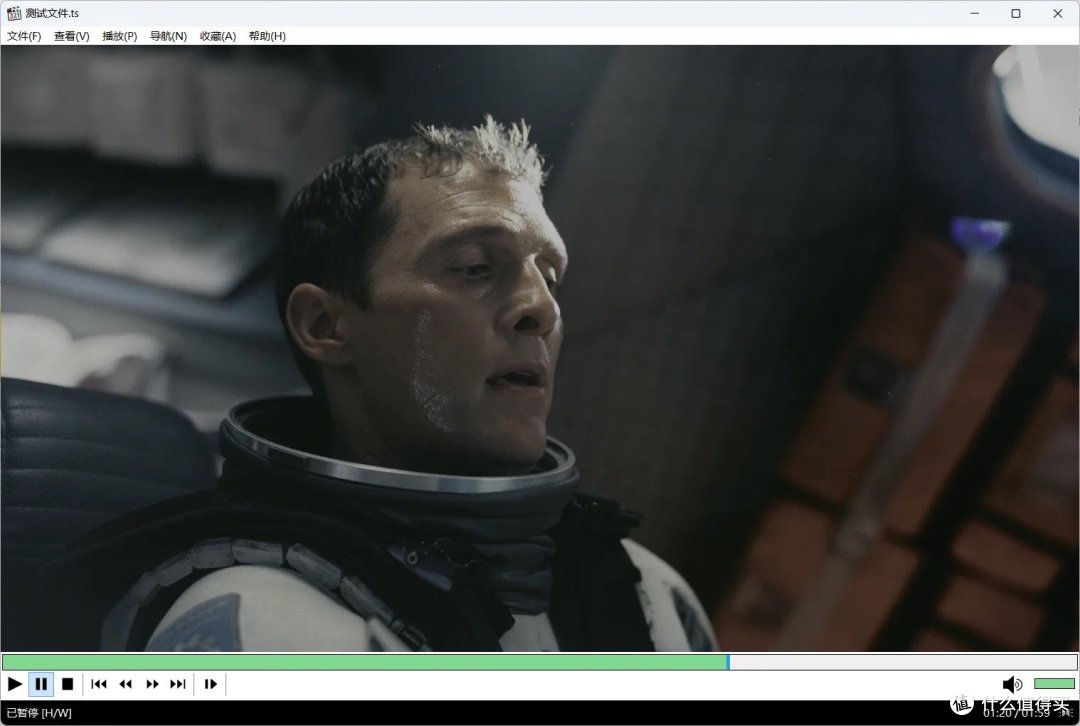Open the 文件(F) menu
Screen dimensions: 1080x726
pyautogui.click(x=24, y=36)
